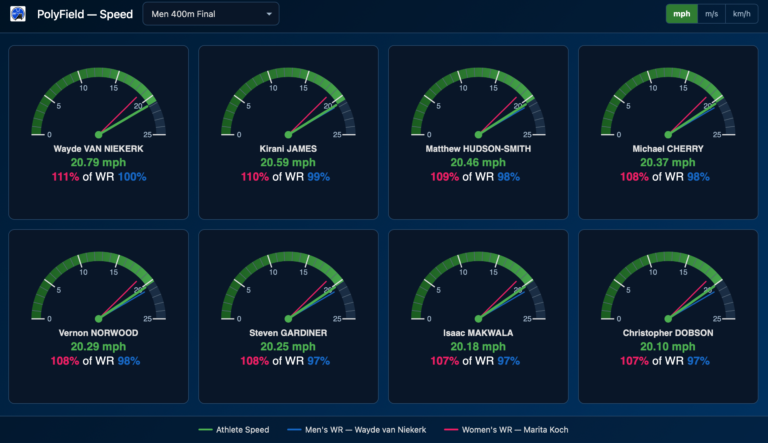Click Isaac MAKWALA's speedometer gauge
Image resolution: width=768 pixels, height=443 pixels.
click(478, 290)
